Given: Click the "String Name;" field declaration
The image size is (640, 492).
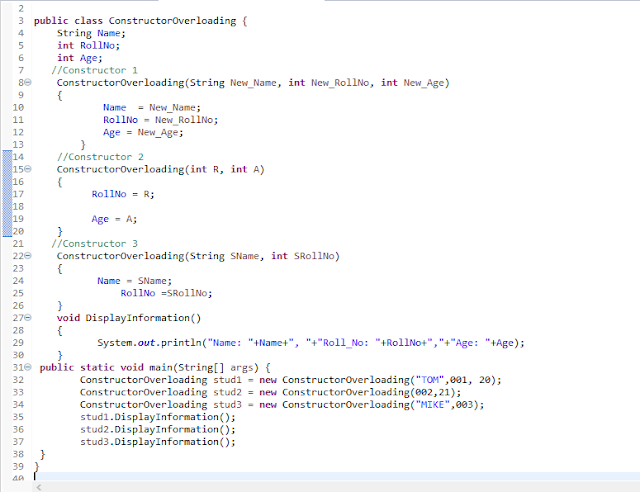Looking at the screenshot, I should click(x=91, y=33).
